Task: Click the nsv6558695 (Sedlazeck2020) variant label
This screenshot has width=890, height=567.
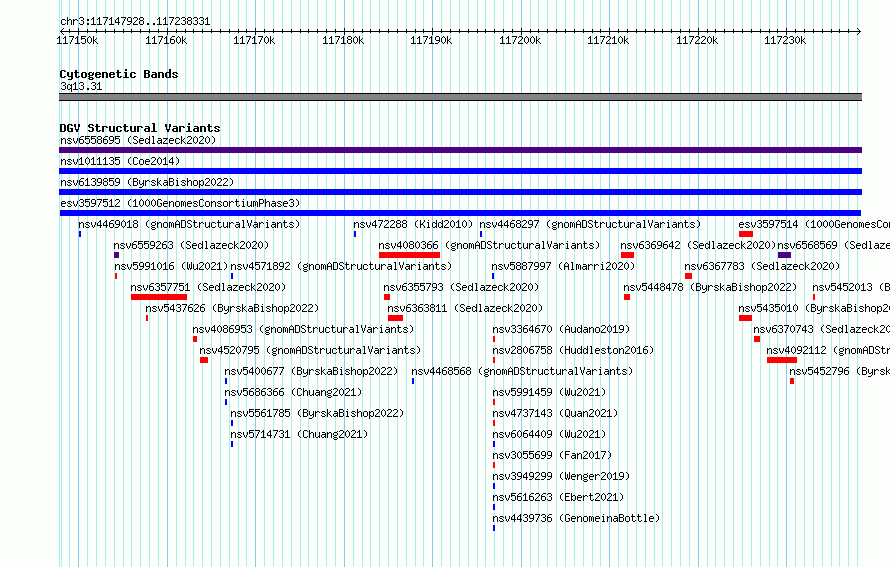Action: click(x=138, y=140)
